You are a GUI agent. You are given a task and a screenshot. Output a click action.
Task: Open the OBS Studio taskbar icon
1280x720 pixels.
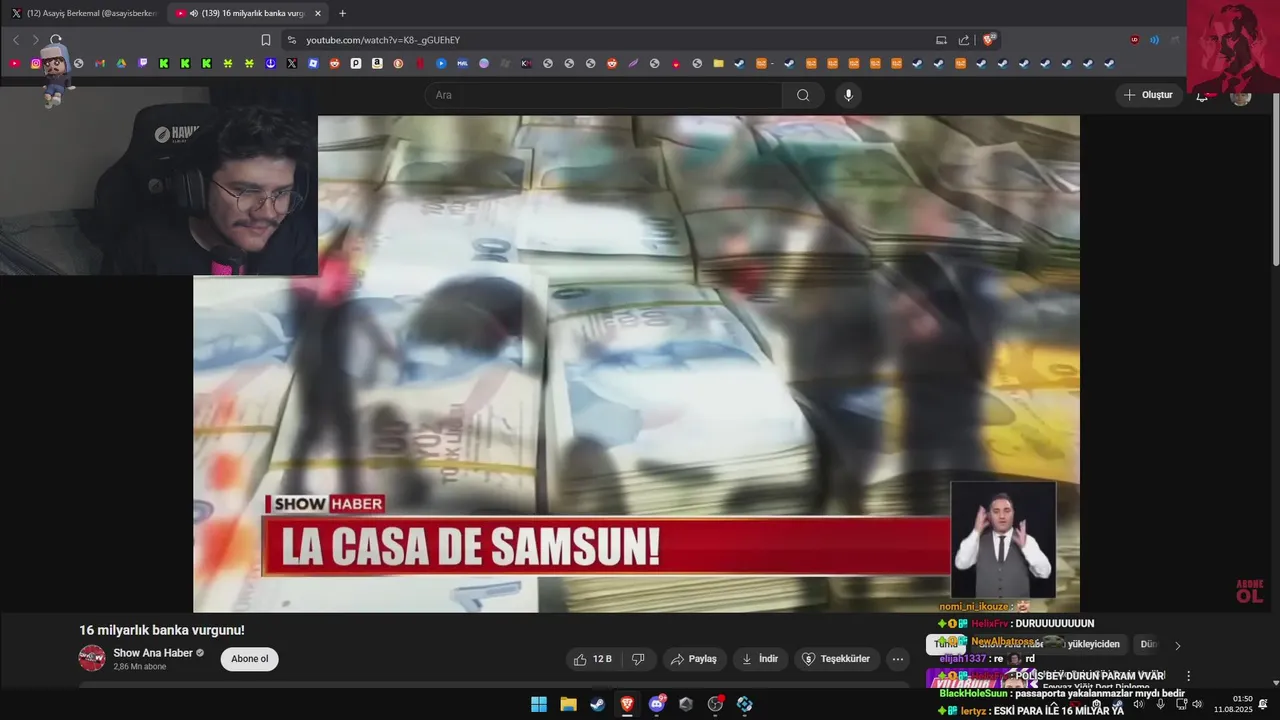coord(715,704)
